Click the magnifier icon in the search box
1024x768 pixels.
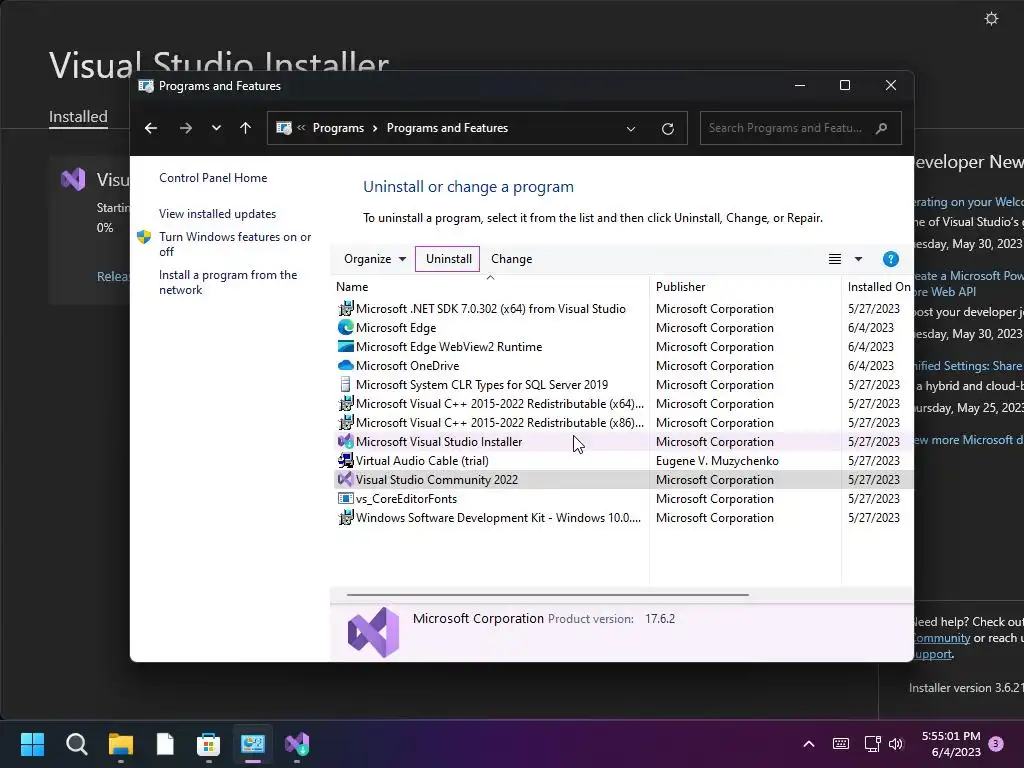point(882,128)
